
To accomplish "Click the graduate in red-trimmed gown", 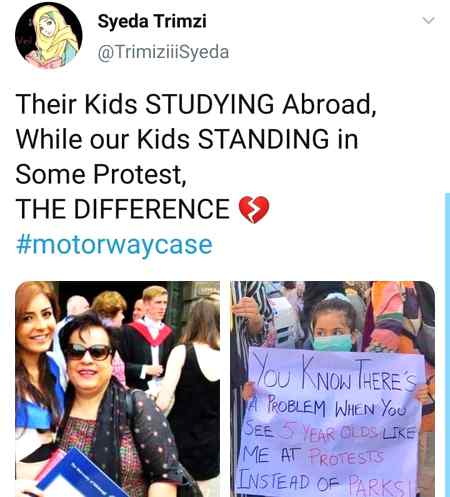I will pyautogui.click(x=150, y=337).
